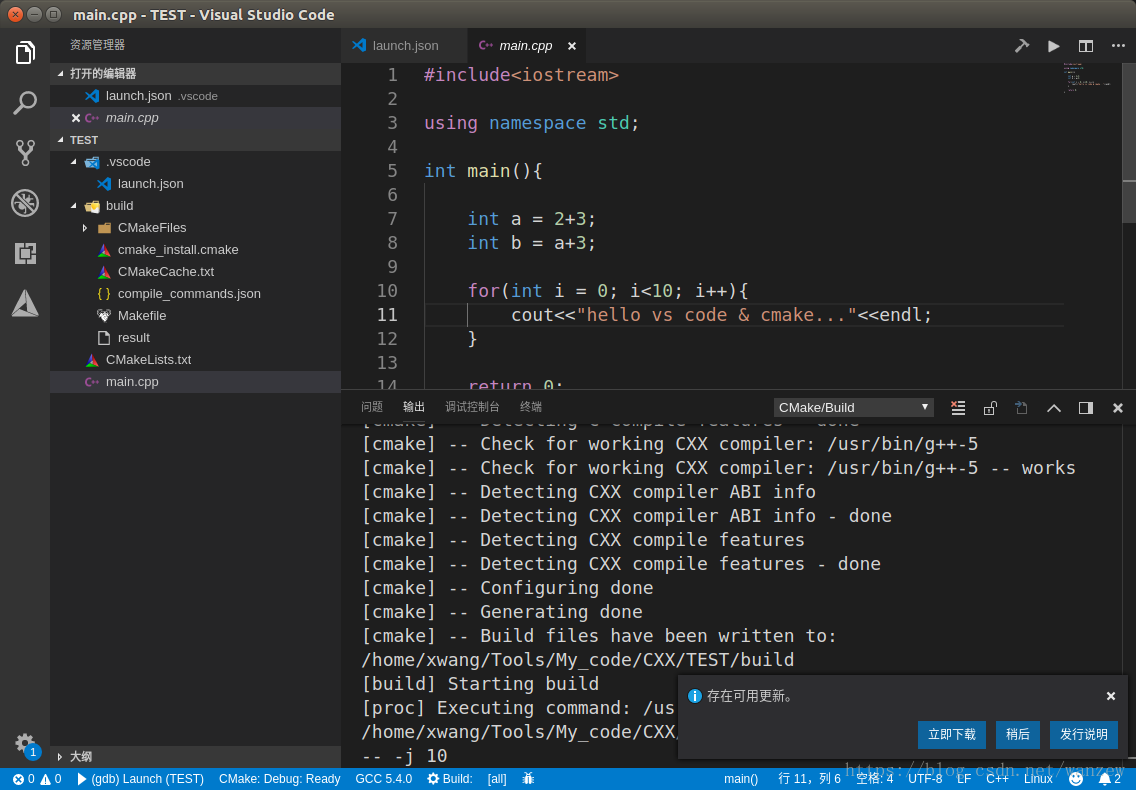Maximize the panel with the chevron up
This screenshot has height=790, width=1136.
click(x=1053, y=408)
